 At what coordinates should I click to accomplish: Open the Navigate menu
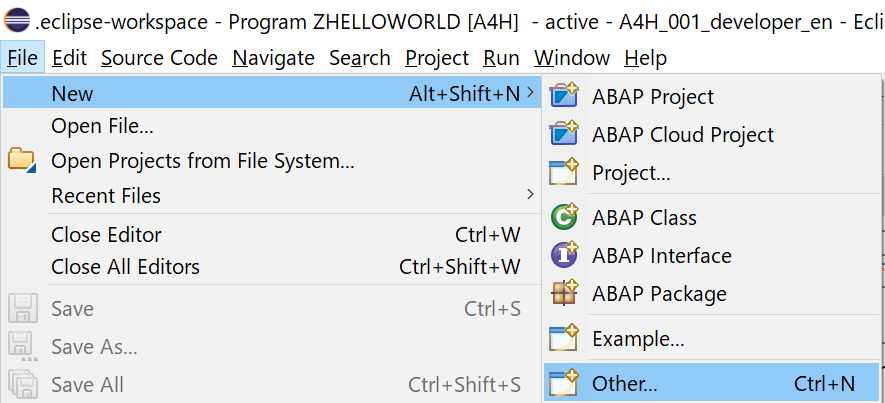(x=273, y=58)
